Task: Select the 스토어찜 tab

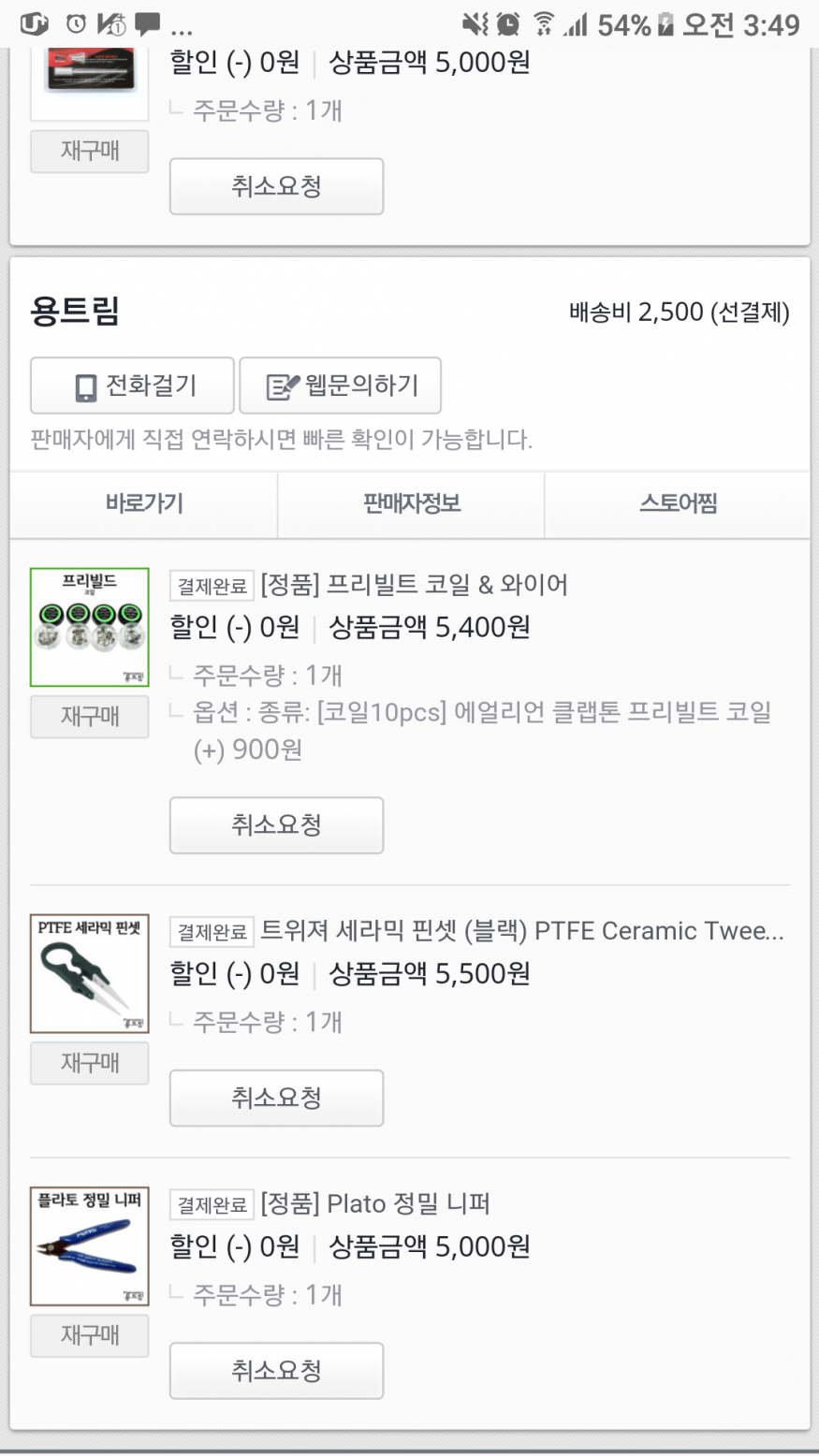Action: 678,503
